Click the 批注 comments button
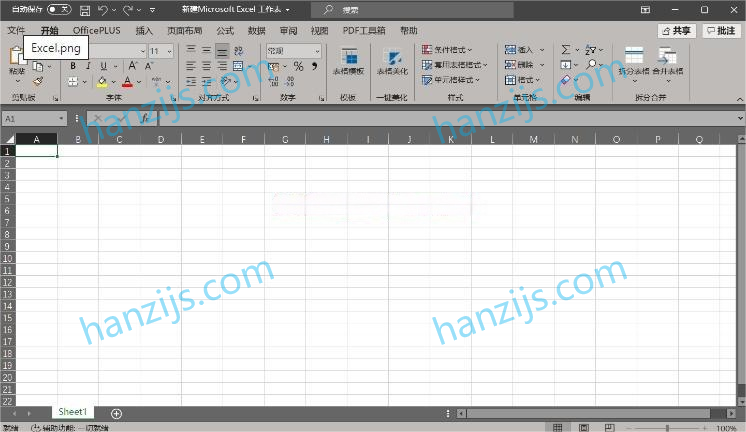This screenshot has width=746, height=432. [x=720, y=31]
